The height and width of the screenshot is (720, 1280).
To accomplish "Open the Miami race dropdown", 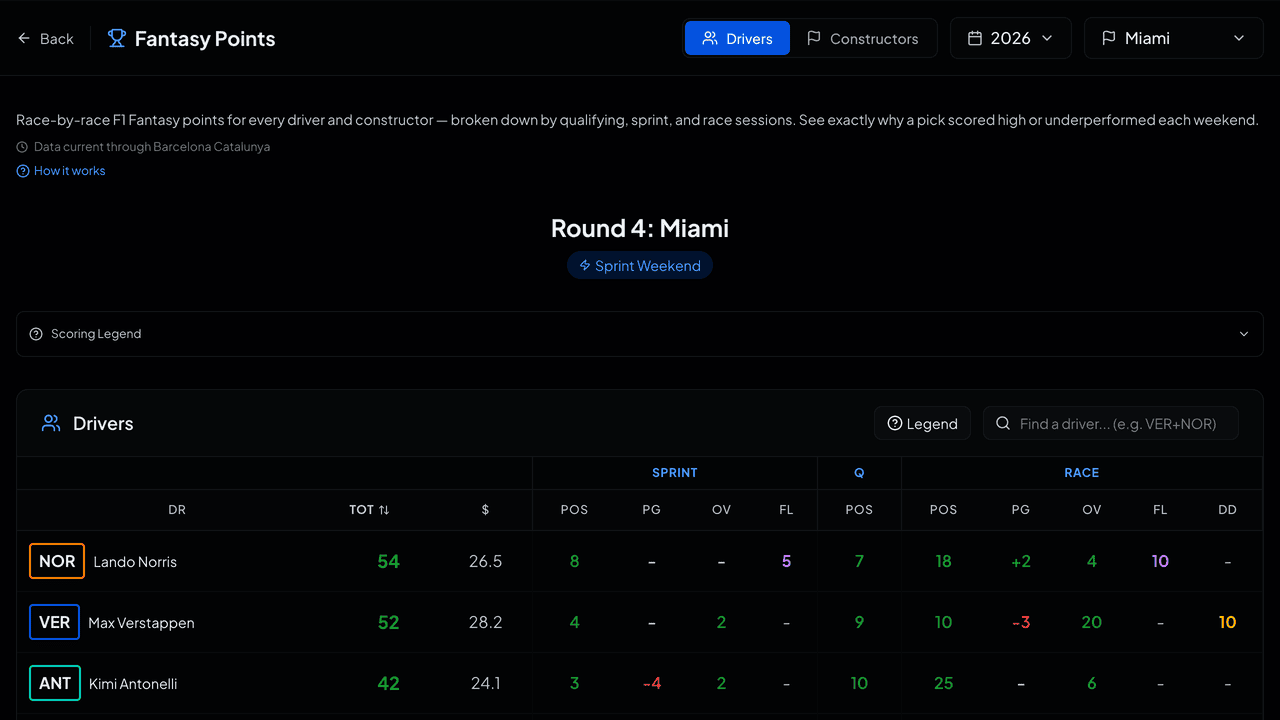I will (1174, 38).
